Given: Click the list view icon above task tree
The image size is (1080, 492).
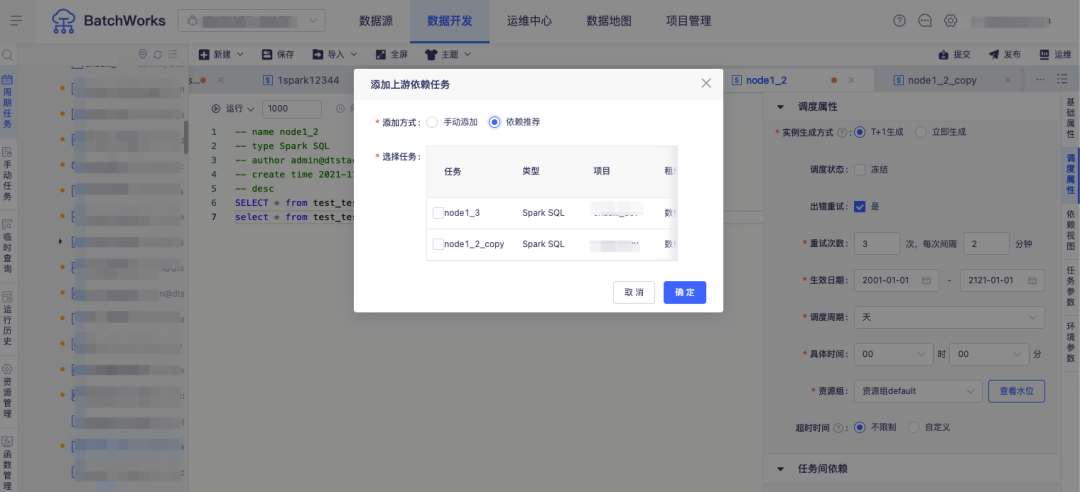Looking at the screenshot, I should pos(173,54).
